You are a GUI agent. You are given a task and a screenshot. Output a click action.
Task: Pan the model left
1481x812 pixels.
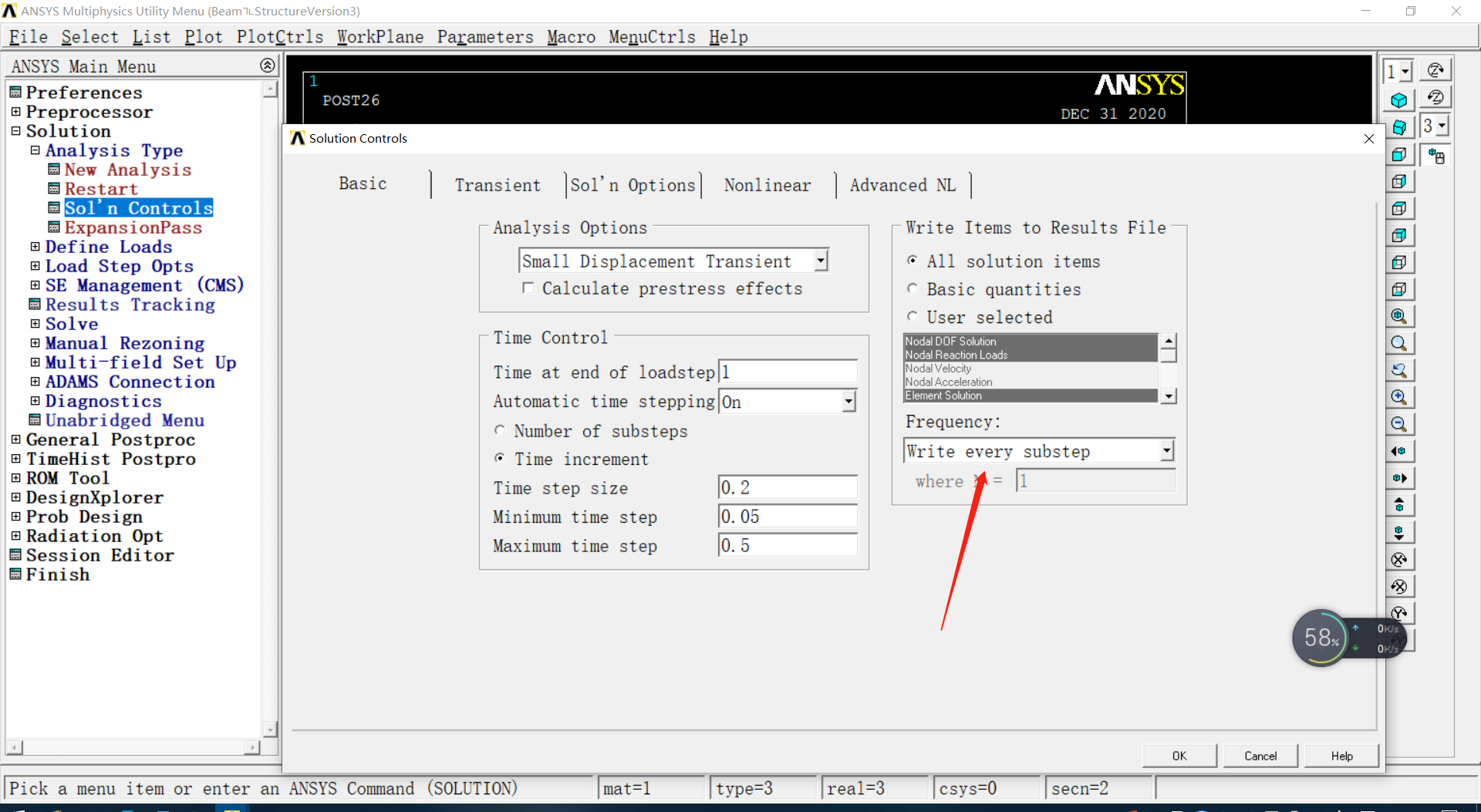pyautogui.click(x=1398, y=451)
